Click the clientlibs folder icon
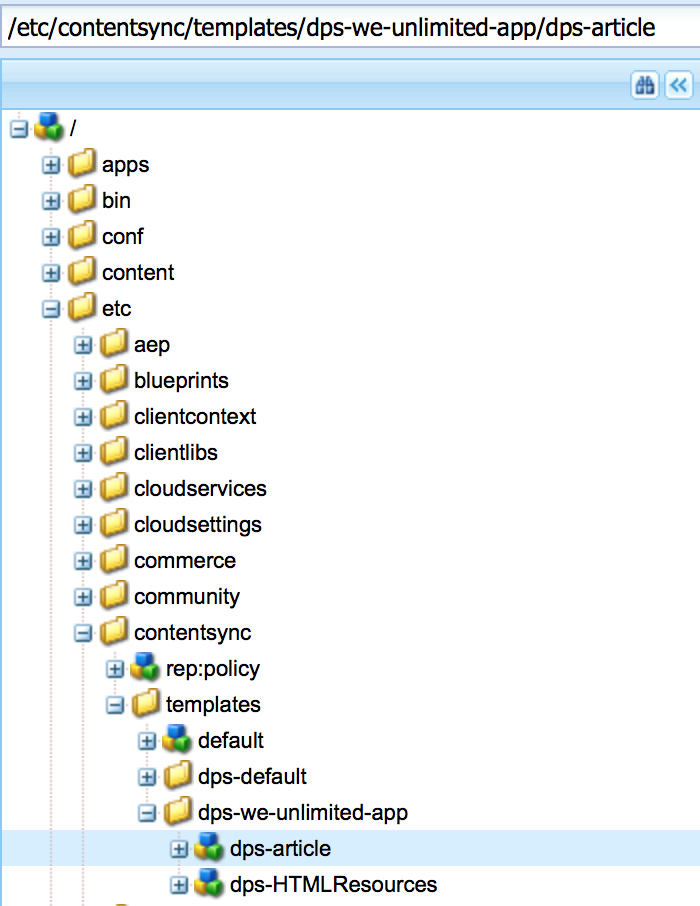This screenshot has height=906, width=700. pos(113,451)
